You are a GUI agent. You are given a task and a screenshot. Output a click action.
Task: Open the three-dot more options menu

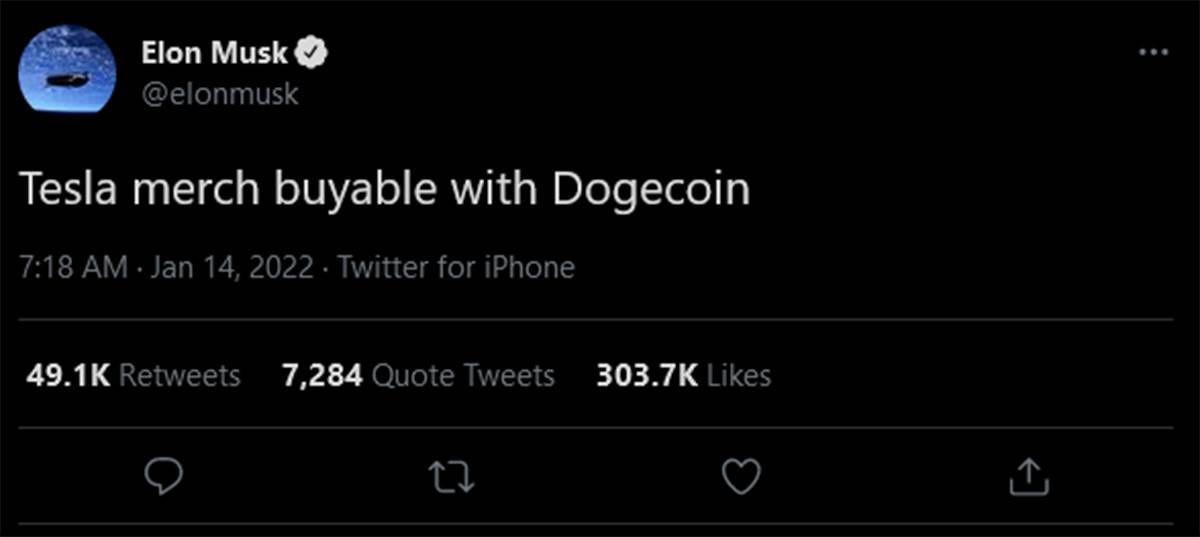[x=1153, y=52]
